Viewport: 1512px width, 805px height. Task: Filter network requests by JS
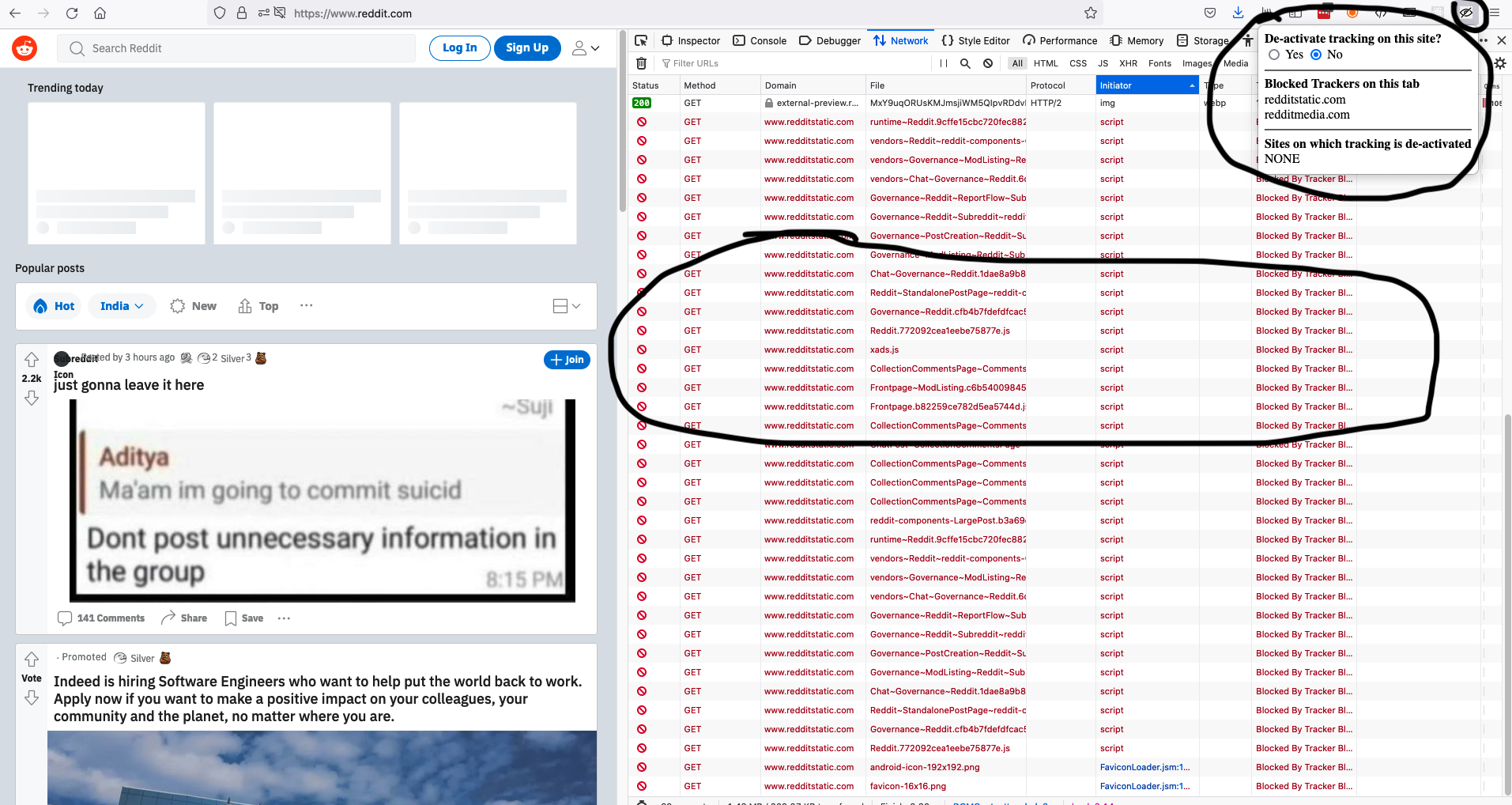click(x=1103, y=63)
